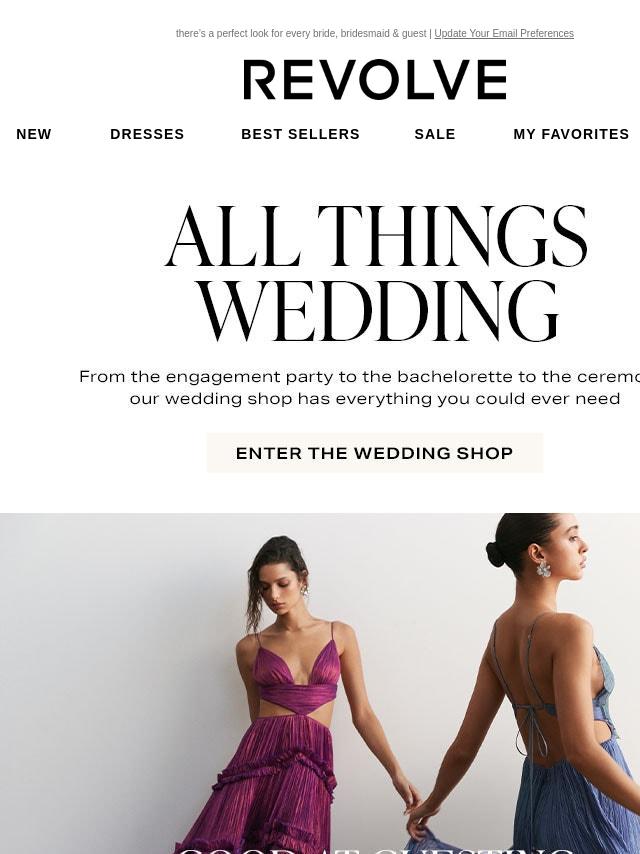Click the ENTER THE WEDDING SHOP button
Image resolution: width=640 pixels, height=854 pixels.
pyautogui.click(x=375, y=453)
